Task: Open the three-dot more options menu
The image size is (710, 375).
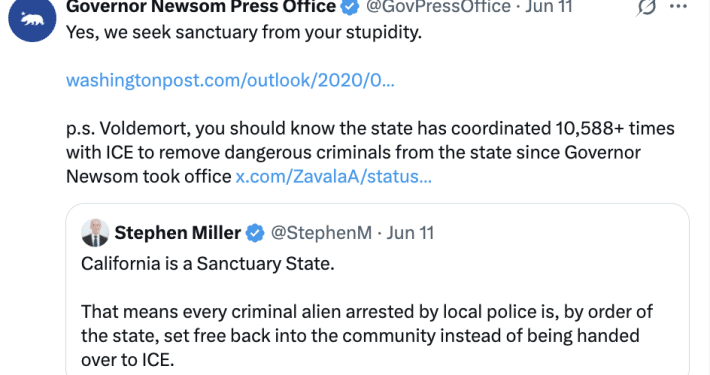Action: 678,6
